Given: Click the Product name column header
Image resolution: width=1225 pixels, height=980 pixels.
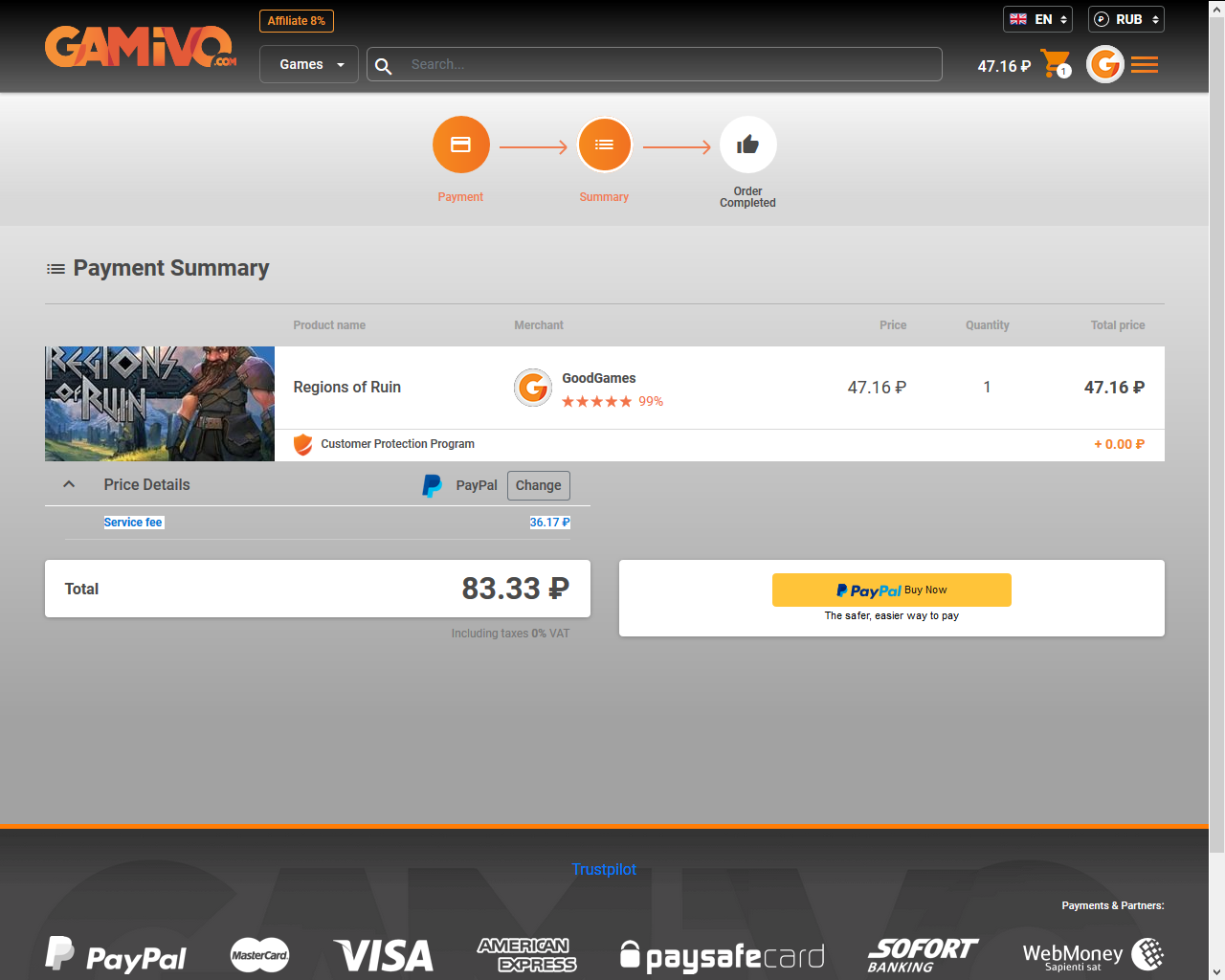Looking at the screenshot, I should click(x=329, y=325).
